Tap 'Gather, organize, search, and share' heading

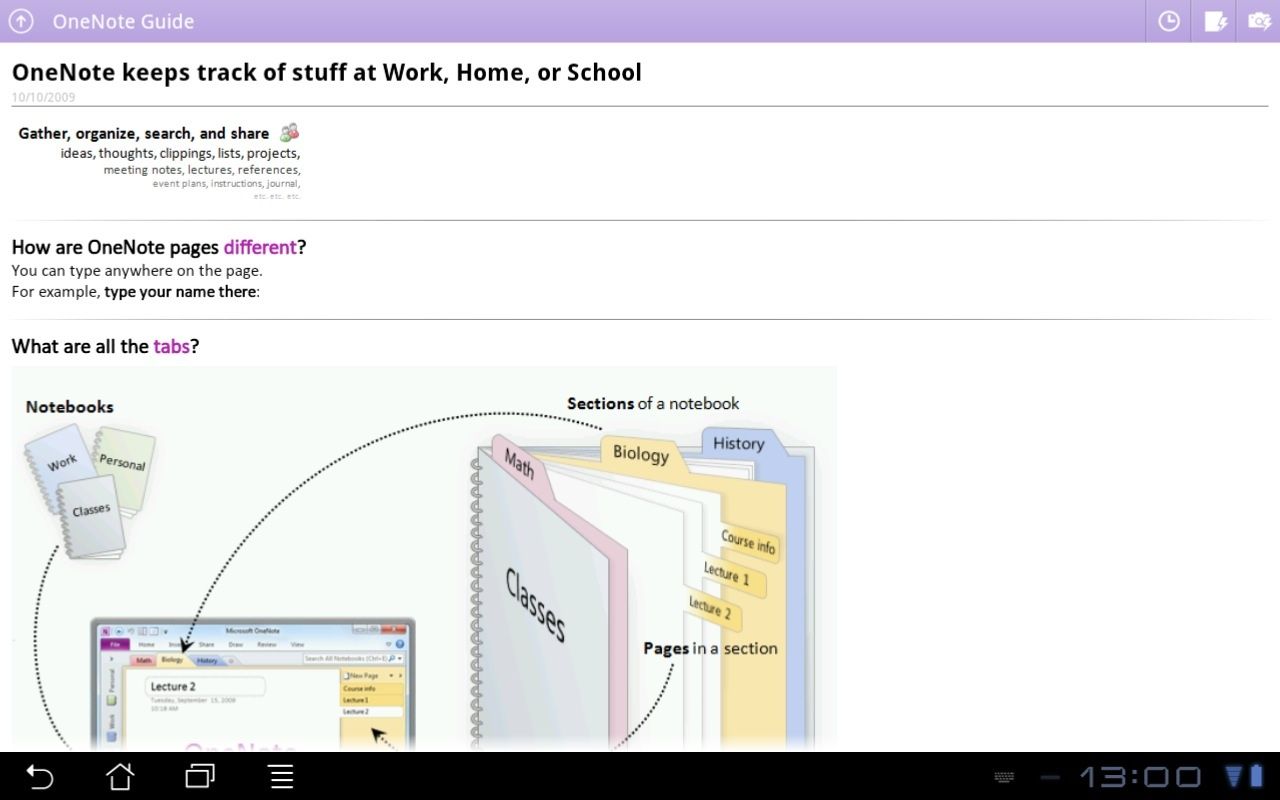coord(144,133)
